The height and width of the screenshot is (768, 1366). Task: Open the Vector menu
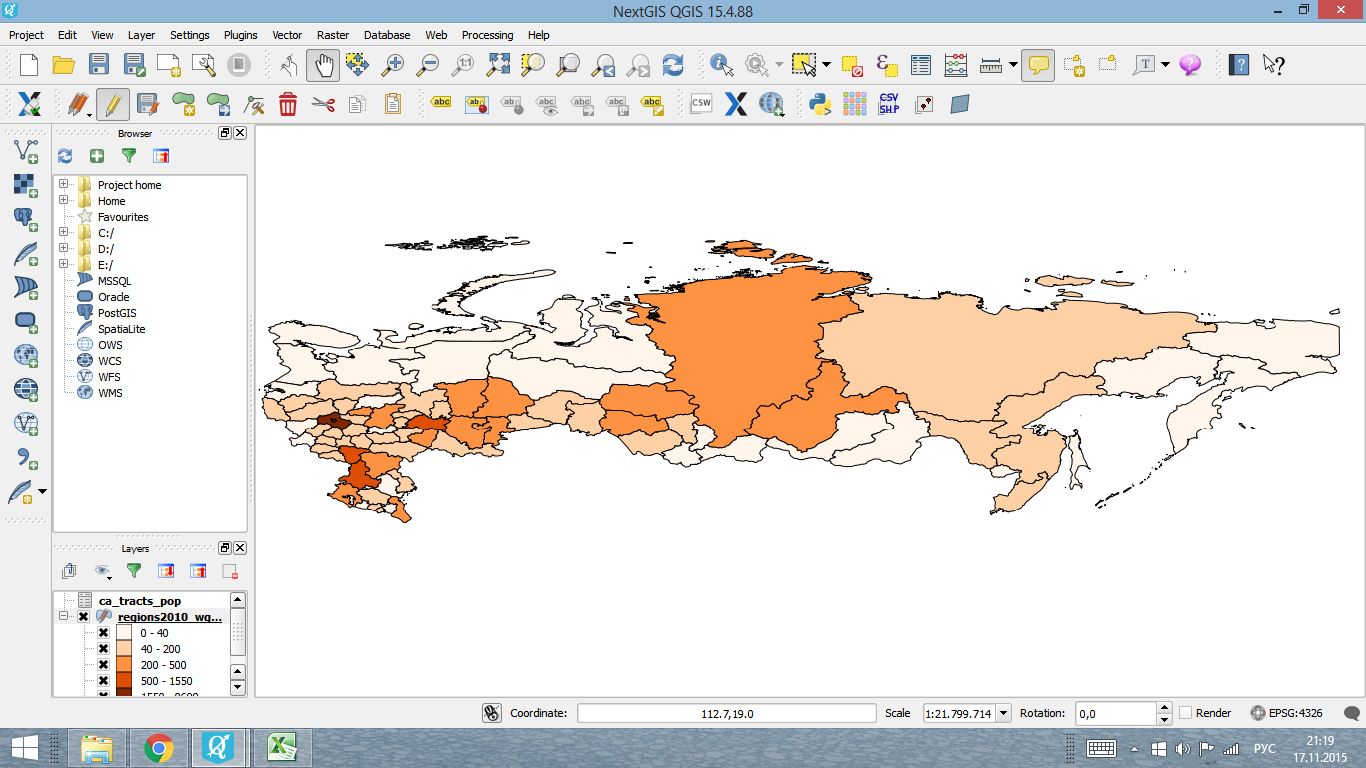288,35
